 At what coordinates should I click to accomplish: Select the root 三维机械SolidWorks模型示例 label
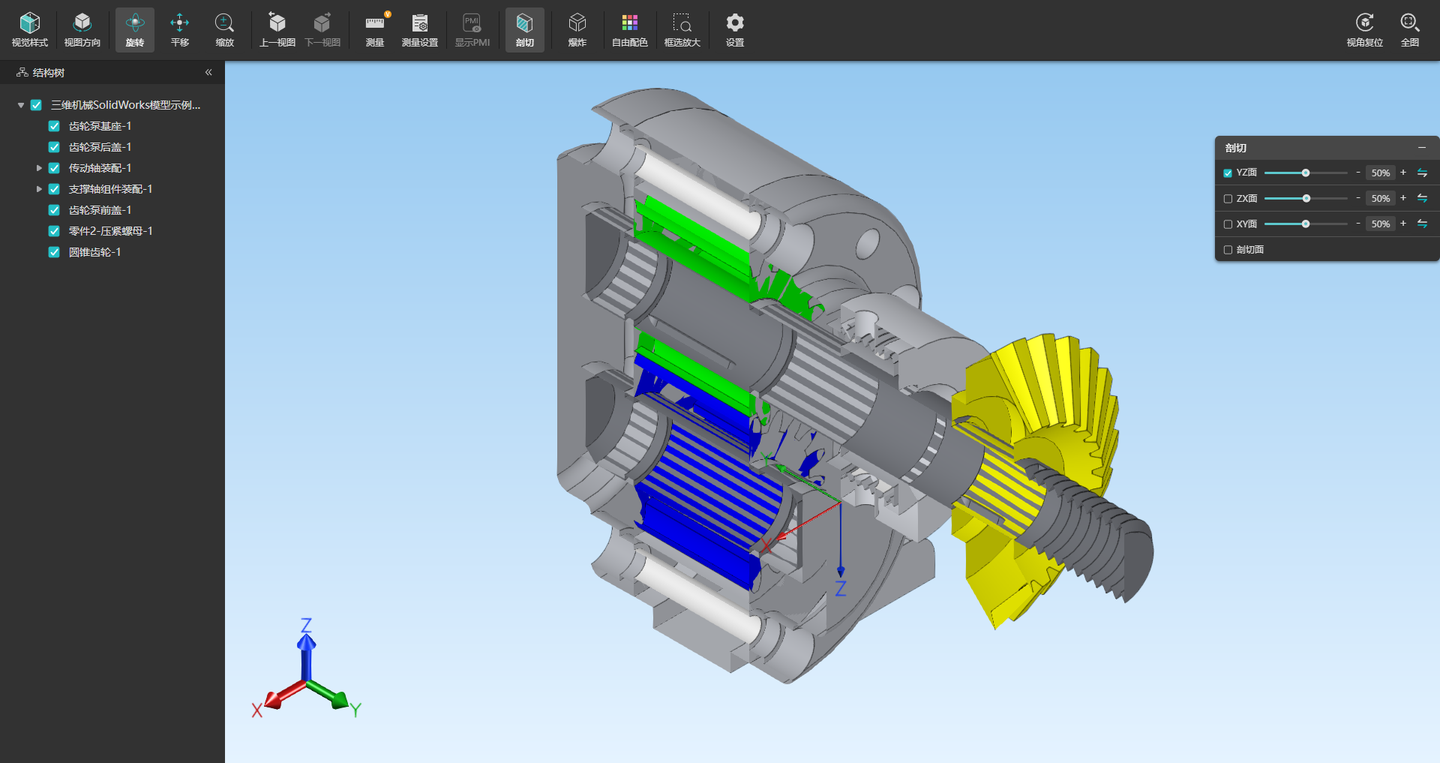click(126, 105)
